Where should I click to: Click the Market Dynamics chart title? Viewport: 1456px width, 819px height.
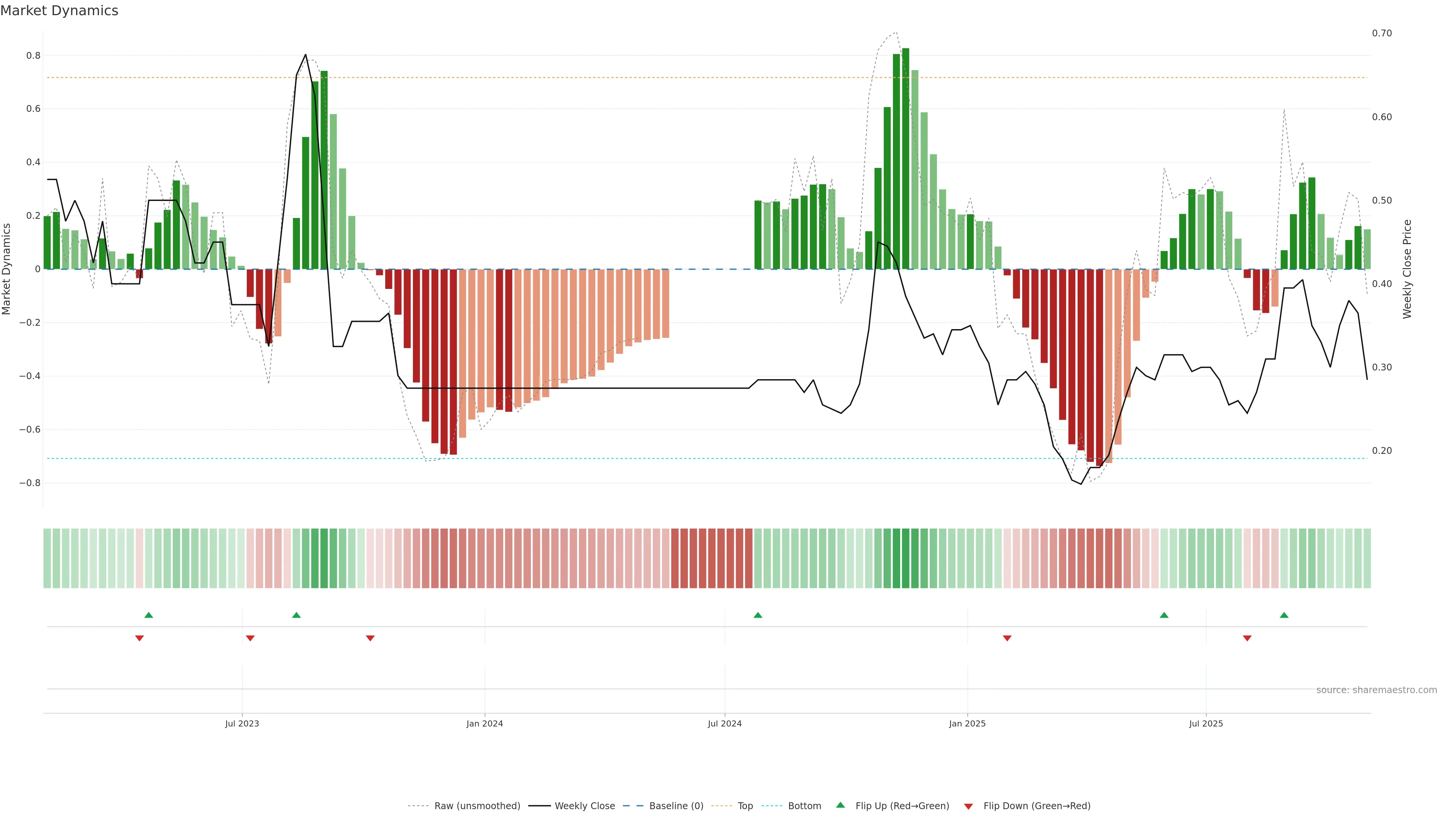pos(60,11)
